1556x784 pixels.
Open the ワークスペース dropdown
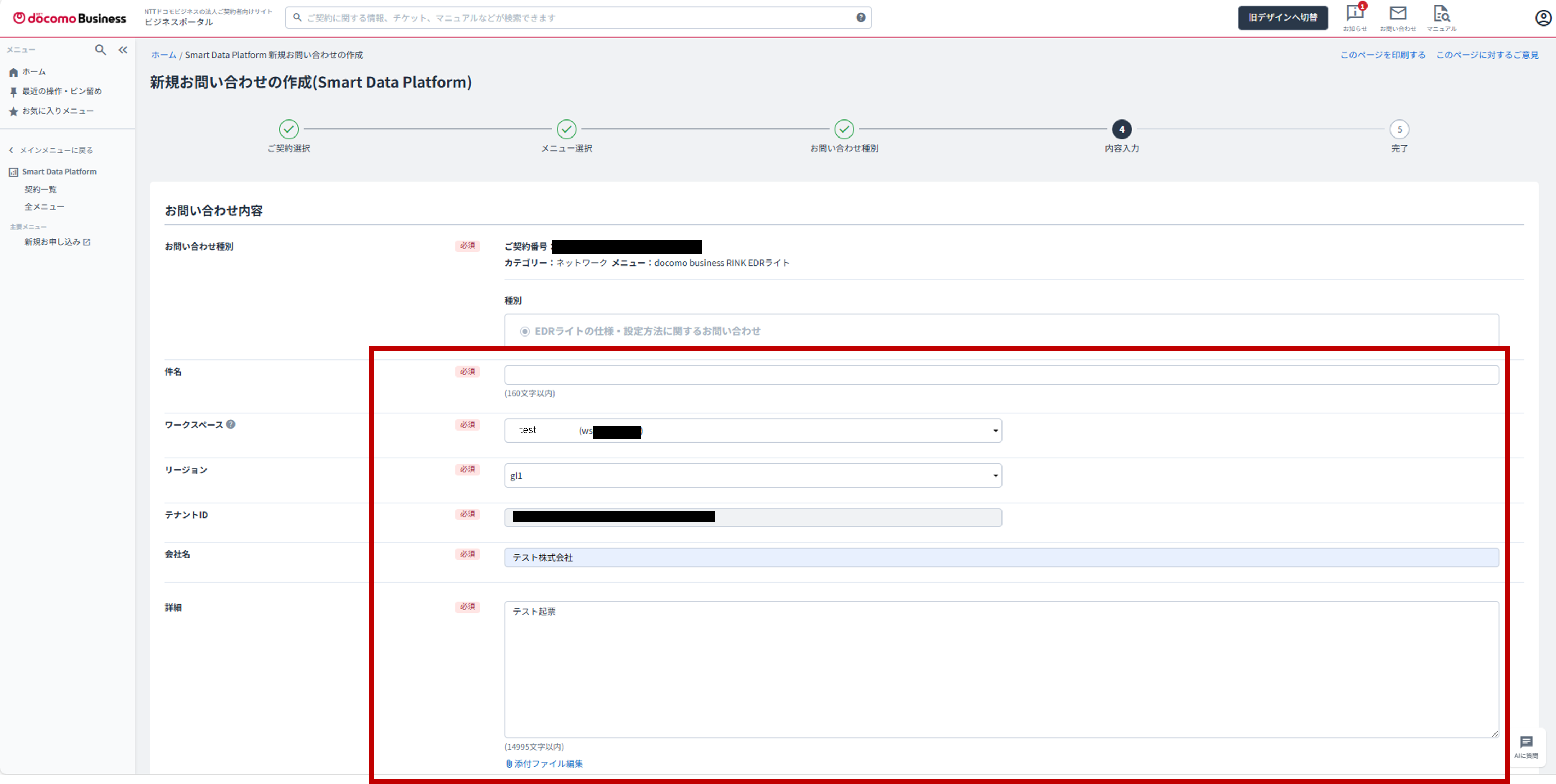point(753,430)
